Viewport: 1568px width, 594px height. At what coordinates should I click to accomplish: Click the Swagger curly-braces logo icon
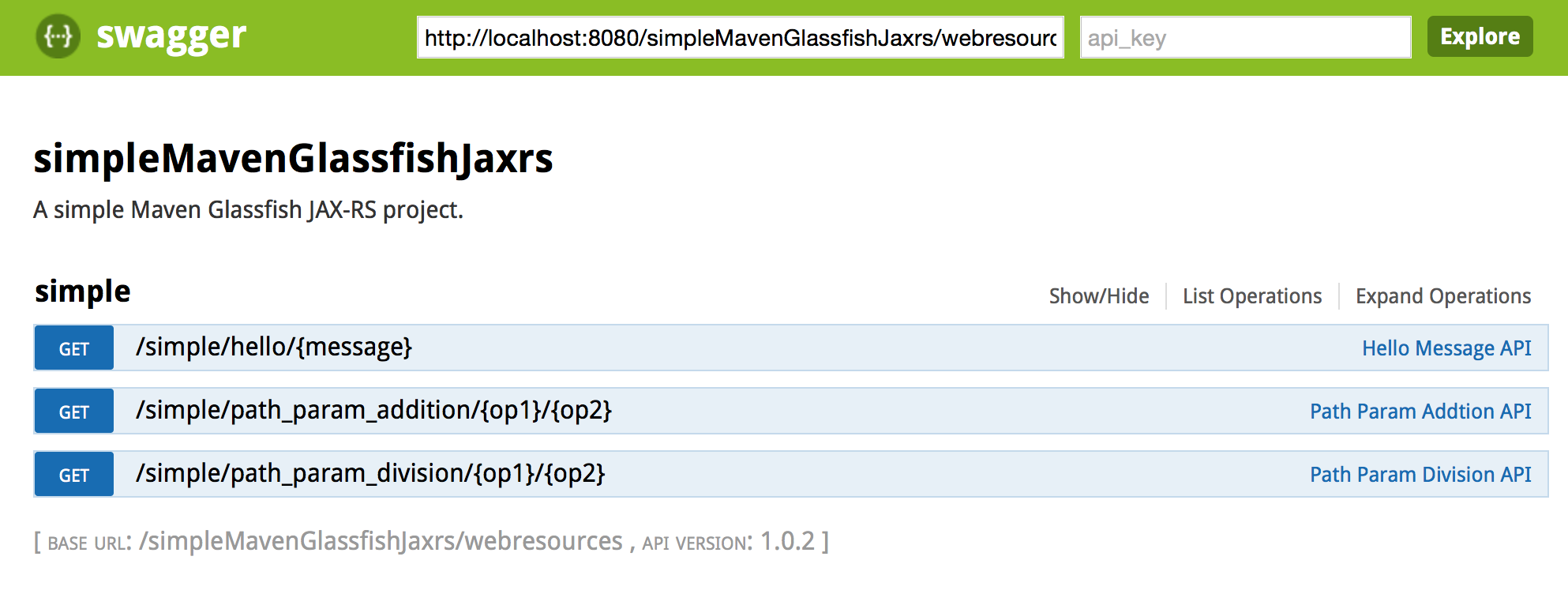58,36
